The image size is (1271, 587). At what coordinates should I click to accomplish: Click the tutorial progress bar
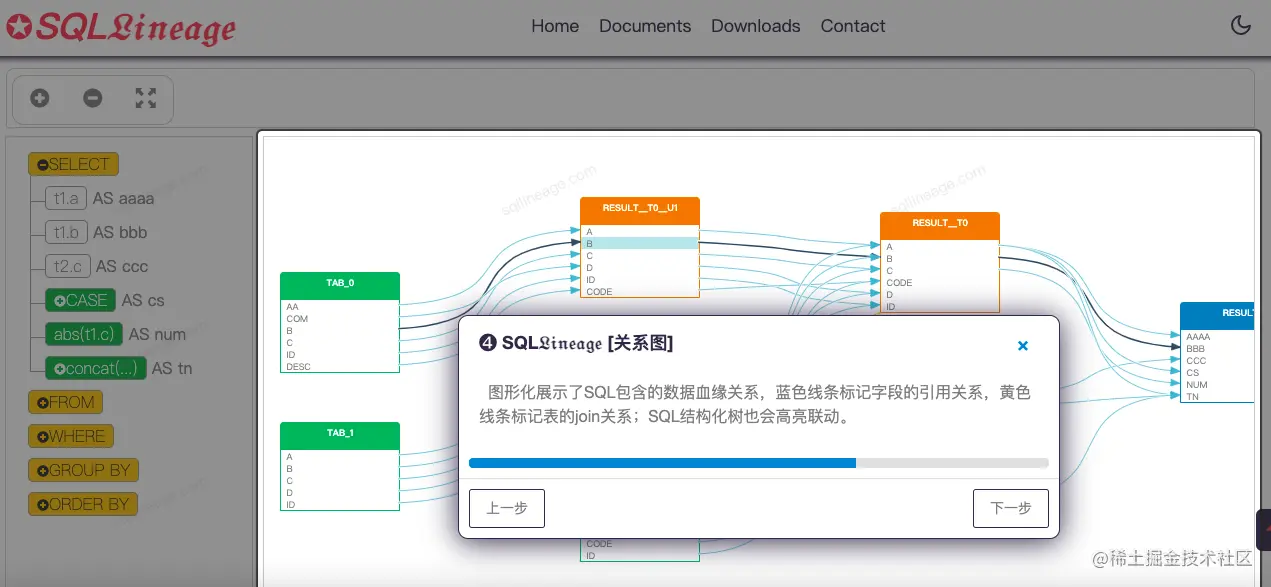[757, 463]
